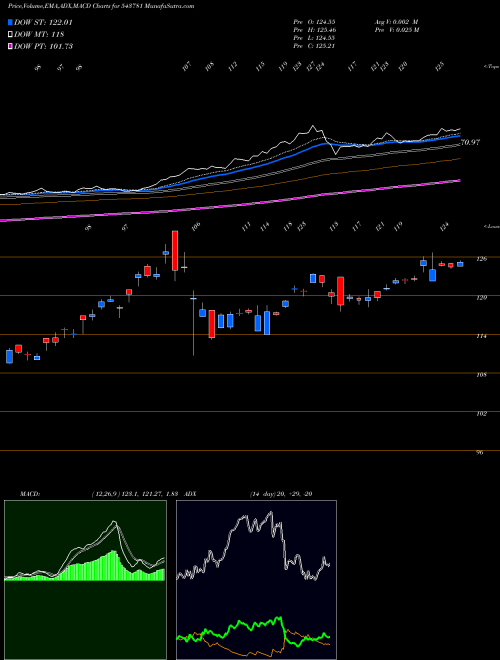Click the 'Pre V' volume reading
This screenshot has width=500, height=660.
point(397,30)
